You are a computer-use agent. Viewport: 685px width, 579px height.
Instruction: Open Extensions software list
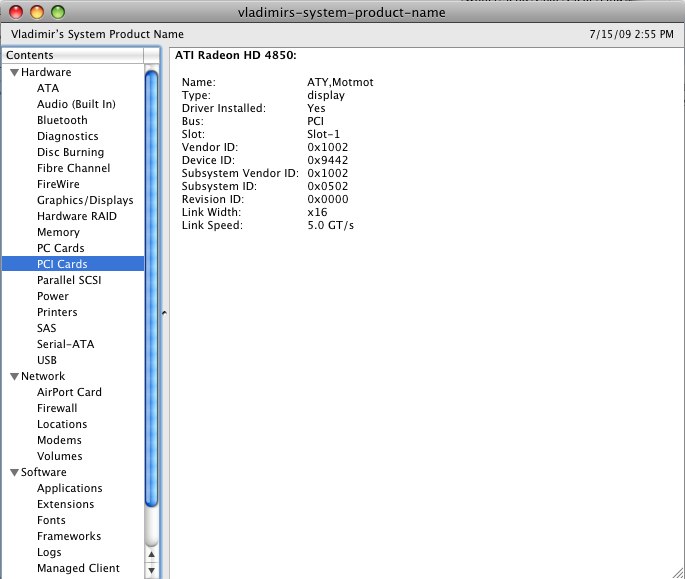pos(66,504)
